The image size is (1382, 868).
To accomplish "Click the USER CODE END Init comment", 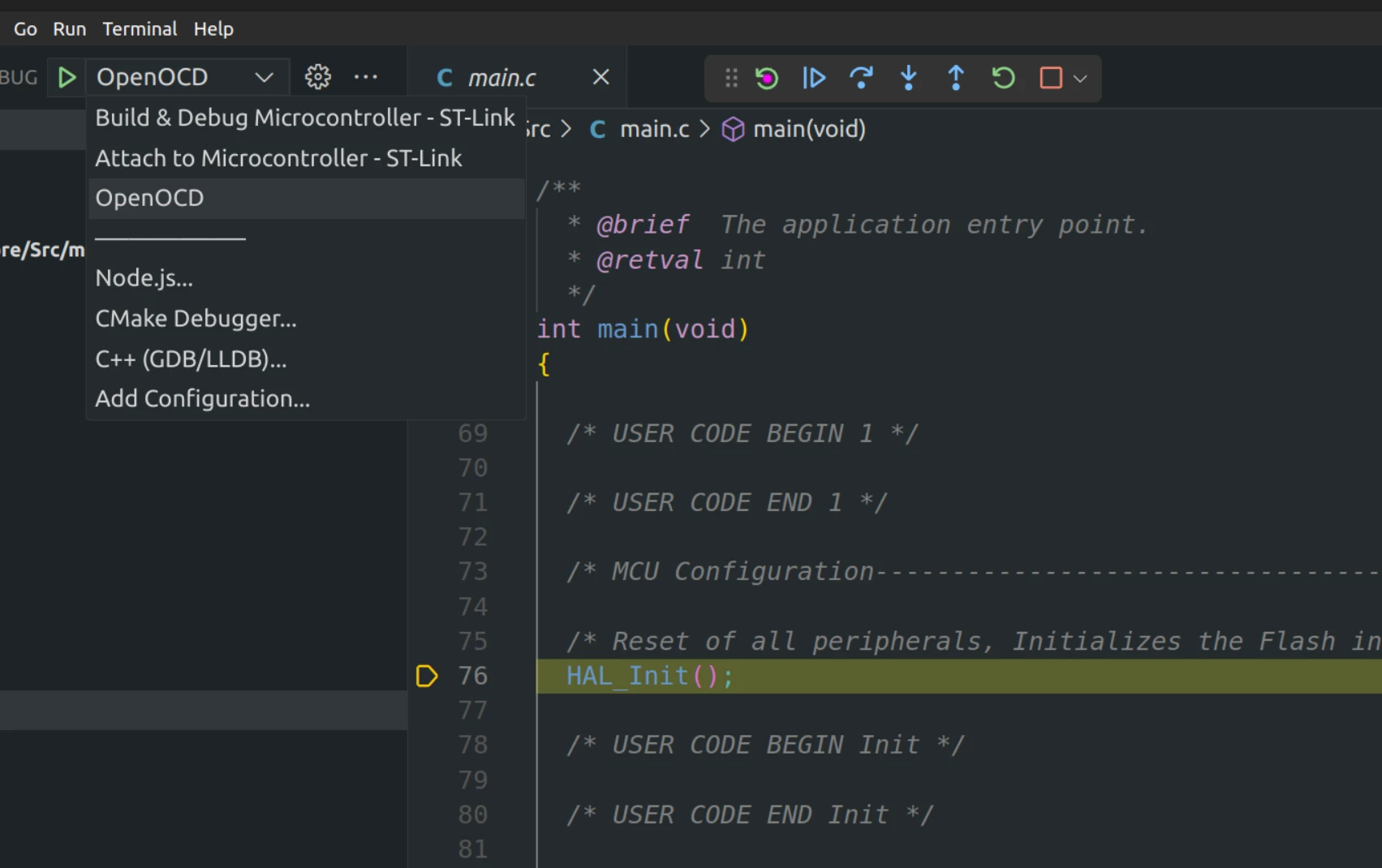I will [x=750, y=814].
